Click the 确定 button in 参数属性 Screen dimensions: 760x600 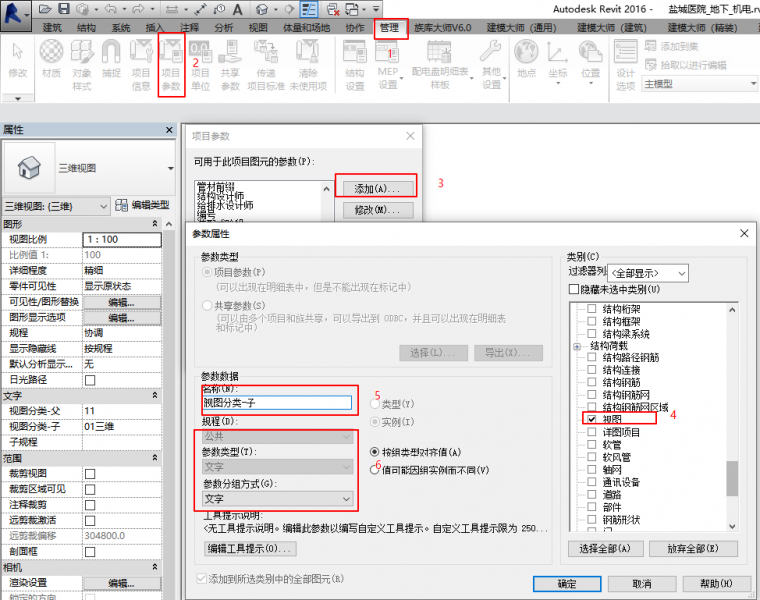(x=566, y=582)
